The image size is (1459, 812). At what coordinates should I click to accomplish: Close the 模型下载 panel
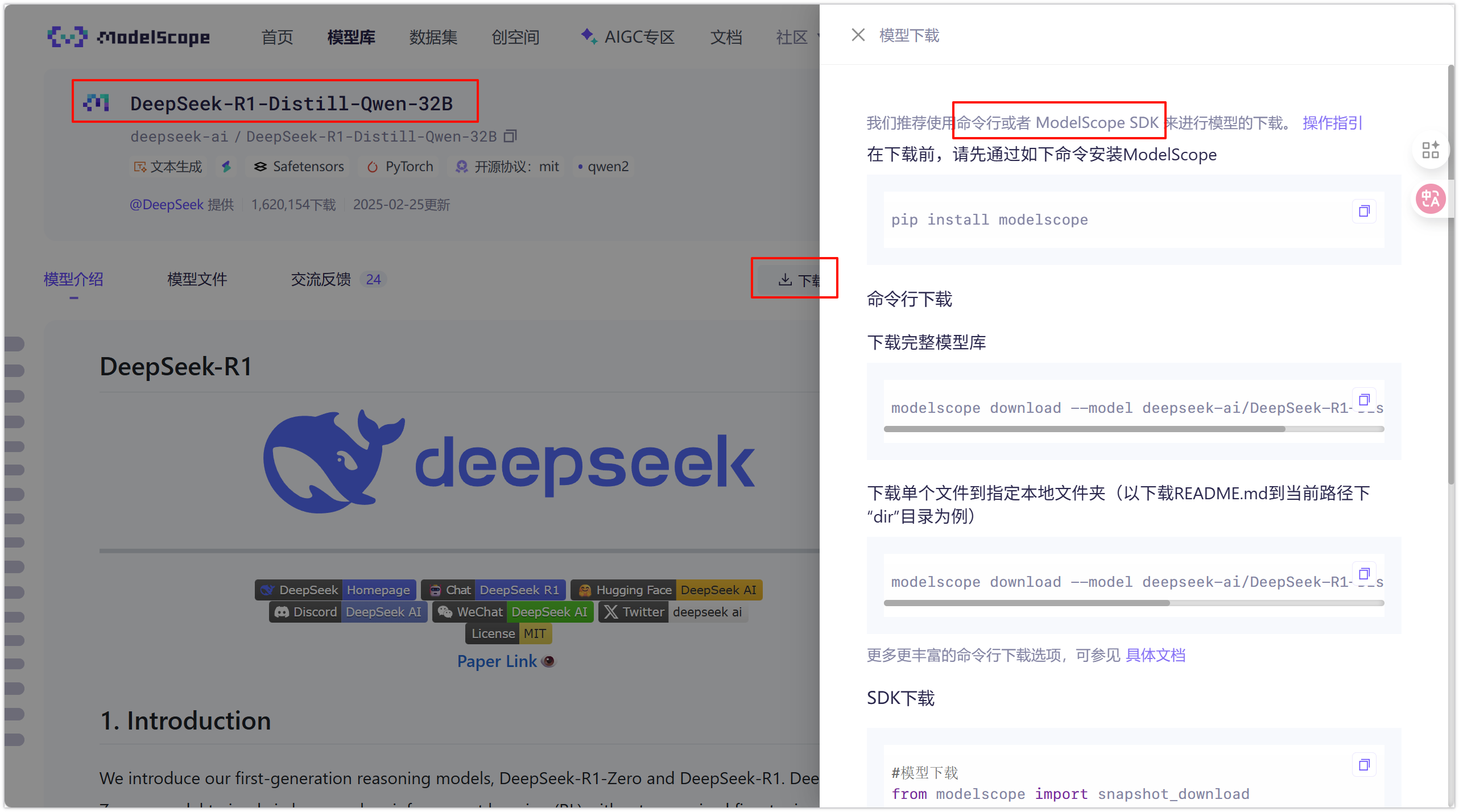pos(858,35)
